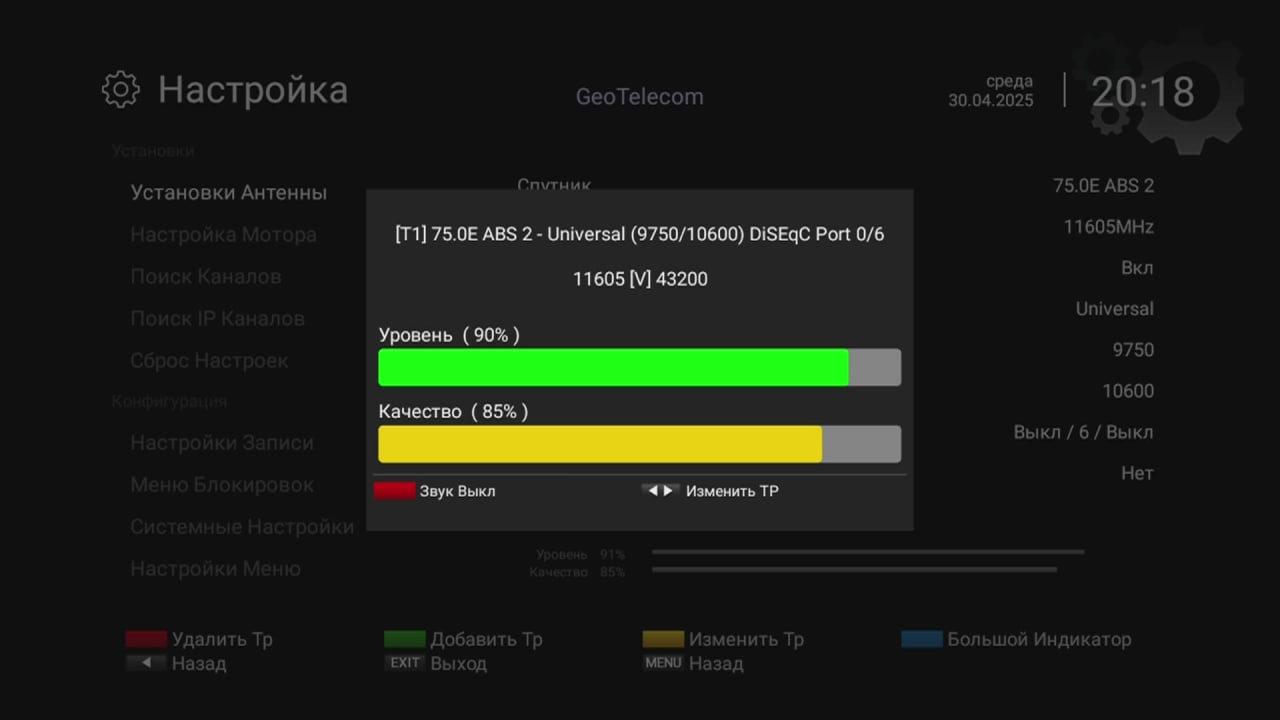Image resolution: width=1280 pixels, height=720 pixels.
Task: Click the small Уровень 91% background bar
Action: [x=868, y=552]
